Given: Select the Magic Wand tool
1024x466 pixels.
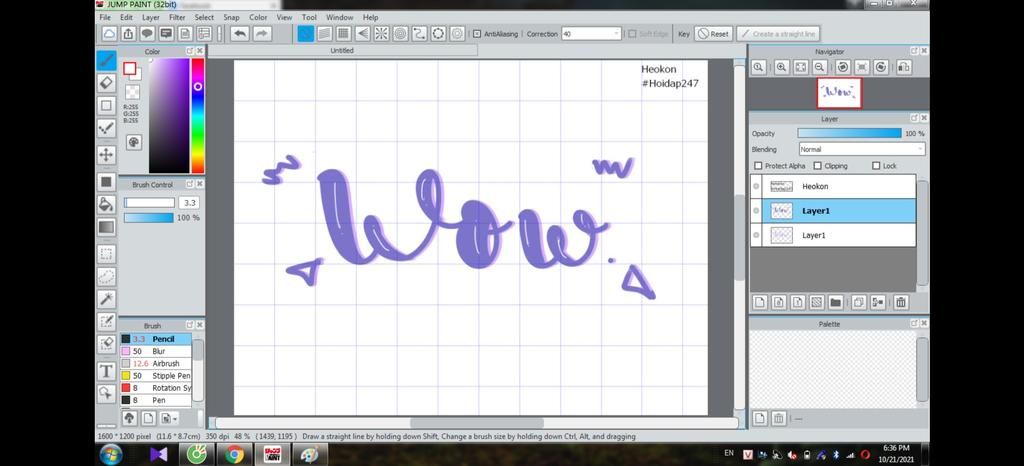Looking at the screenshot, I should pos(106,299).
